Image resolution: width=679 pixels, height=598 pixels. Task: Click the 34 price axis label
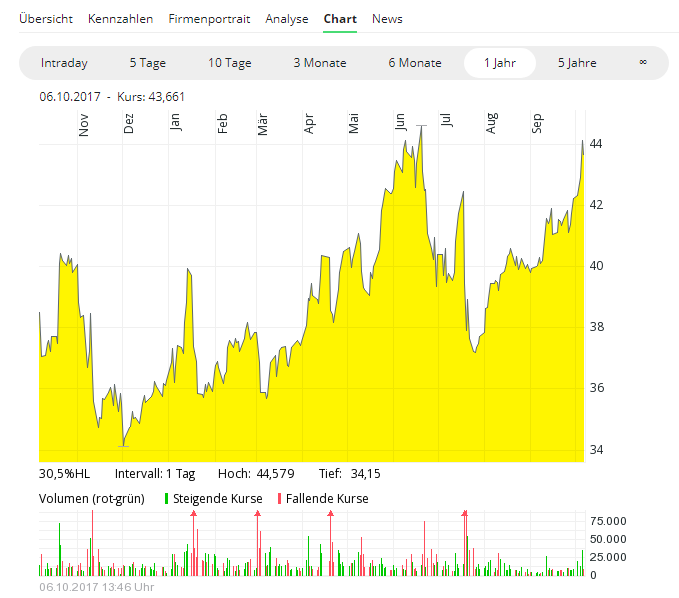(x=596, y=450)
